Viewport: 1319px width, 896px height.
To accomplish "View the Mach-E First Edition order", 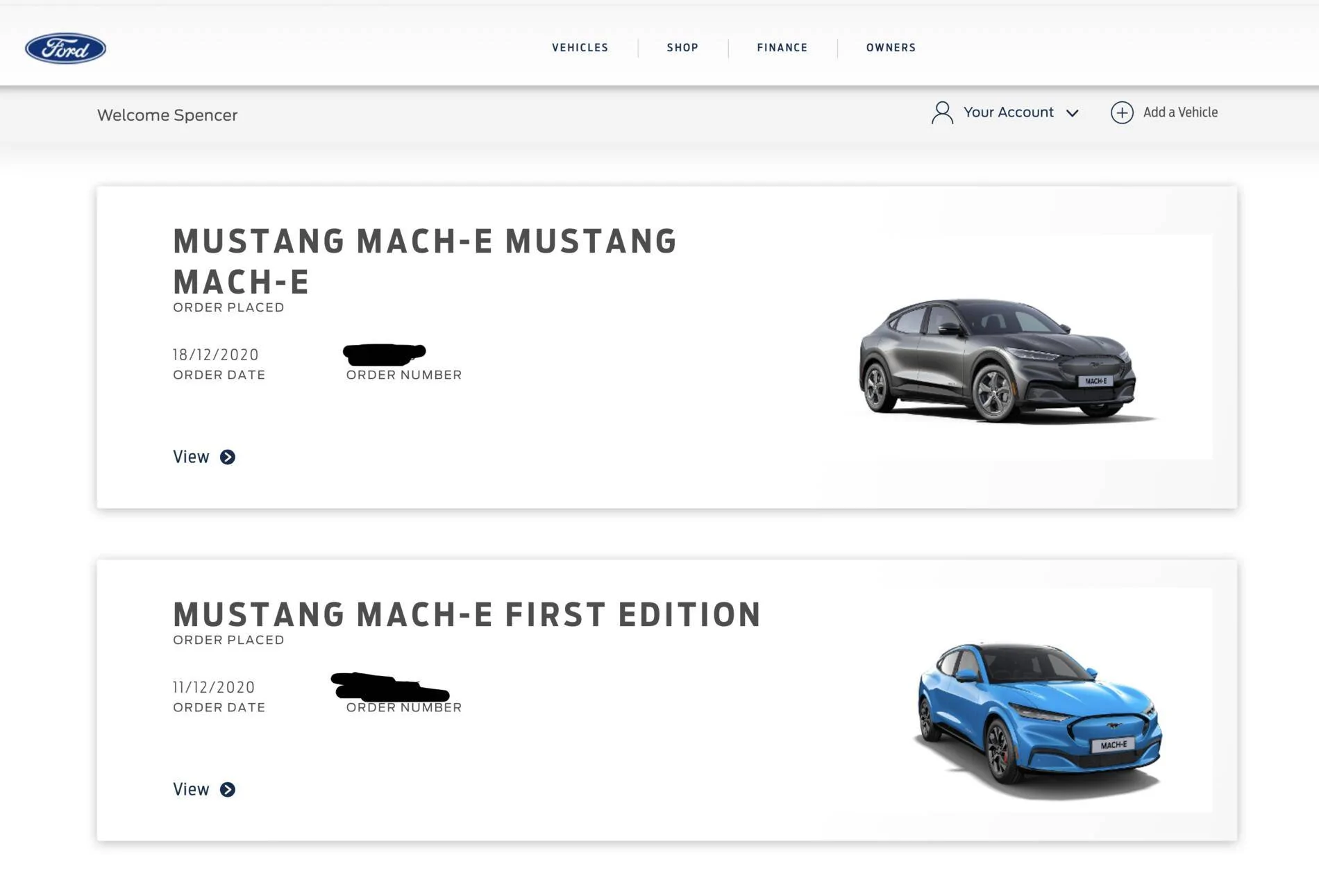I will coord(191,789).
